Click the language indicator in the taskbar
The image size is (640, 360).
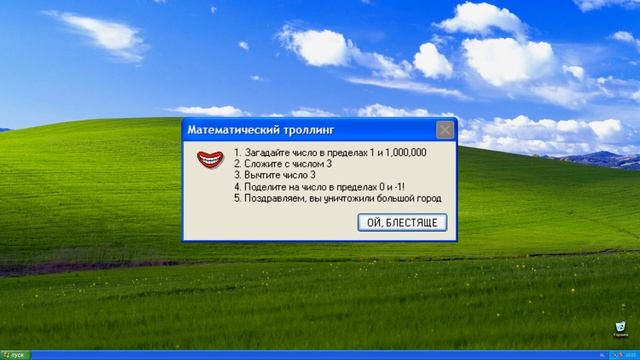pyautogui.click(x=602, y=355)
